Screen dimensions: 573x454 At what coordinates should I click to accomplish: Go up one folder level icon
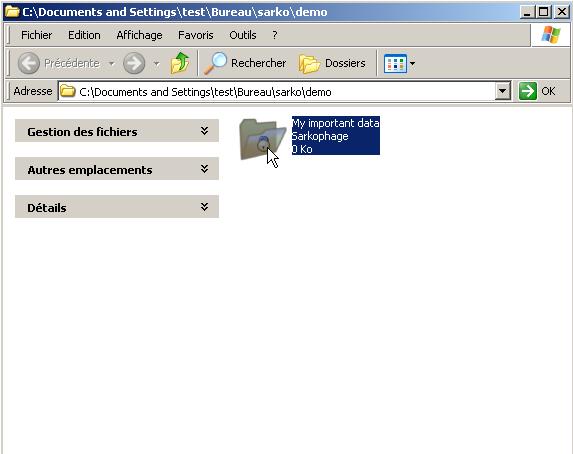180,63
